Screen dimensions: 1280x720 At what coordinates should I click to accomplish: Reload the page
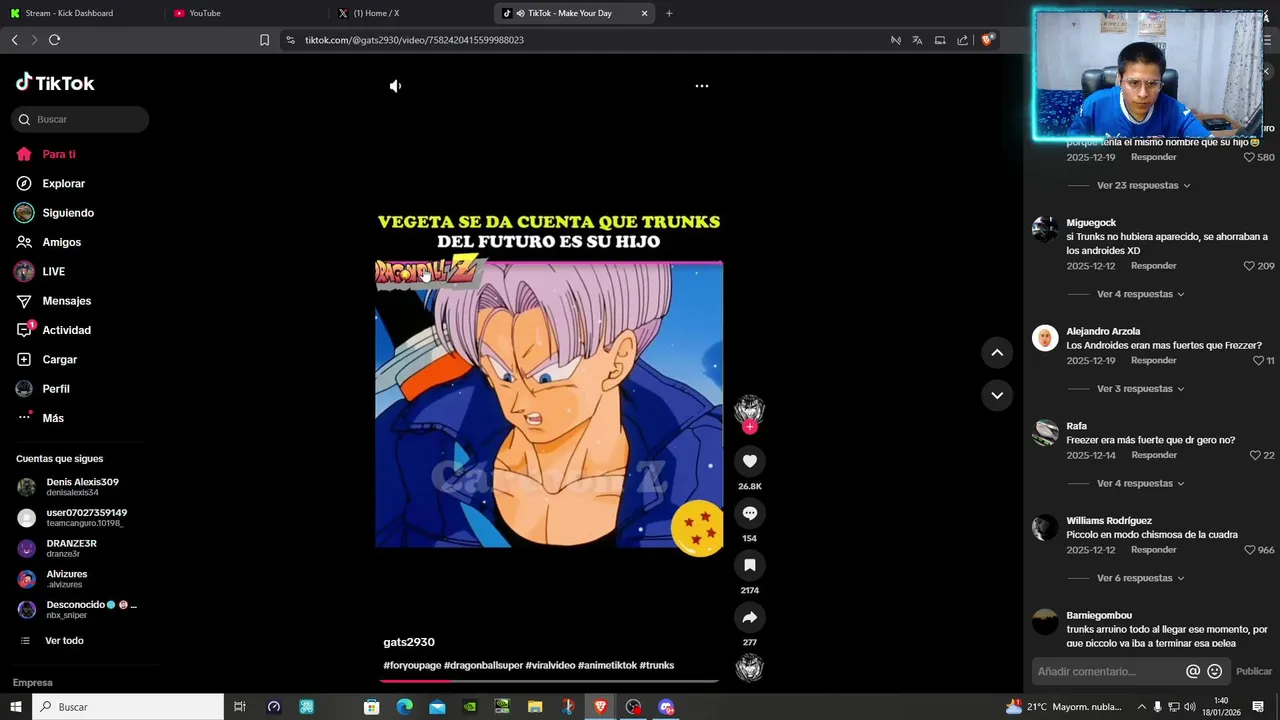pos(54,40)
